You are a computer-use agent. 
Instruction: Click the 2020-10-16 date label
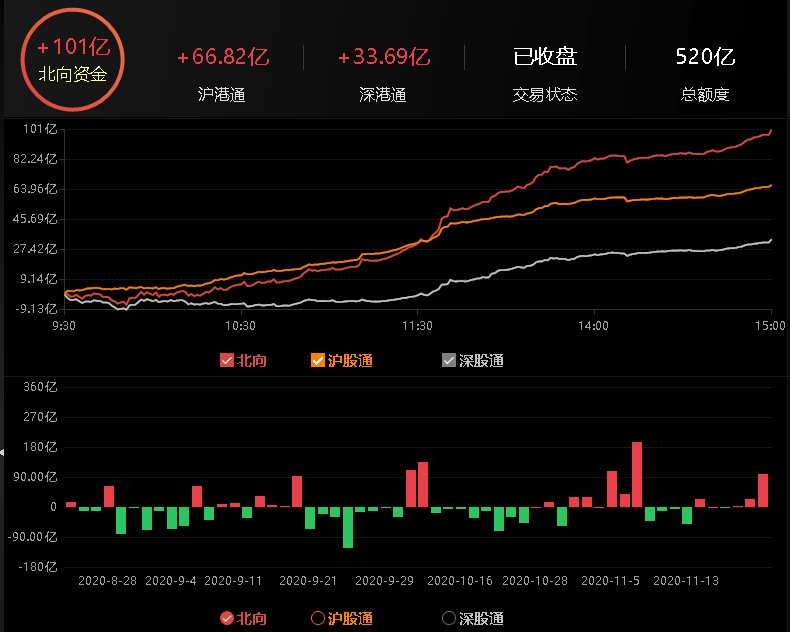(460, 581)
